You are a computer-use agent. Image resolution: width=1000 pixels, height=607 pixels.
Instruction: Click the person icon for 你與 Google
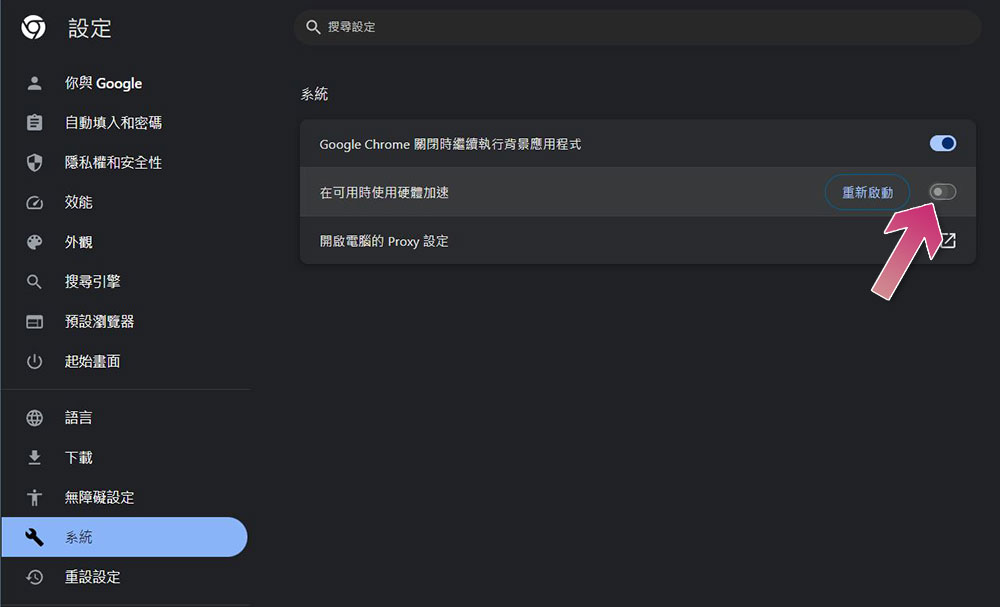34,83
